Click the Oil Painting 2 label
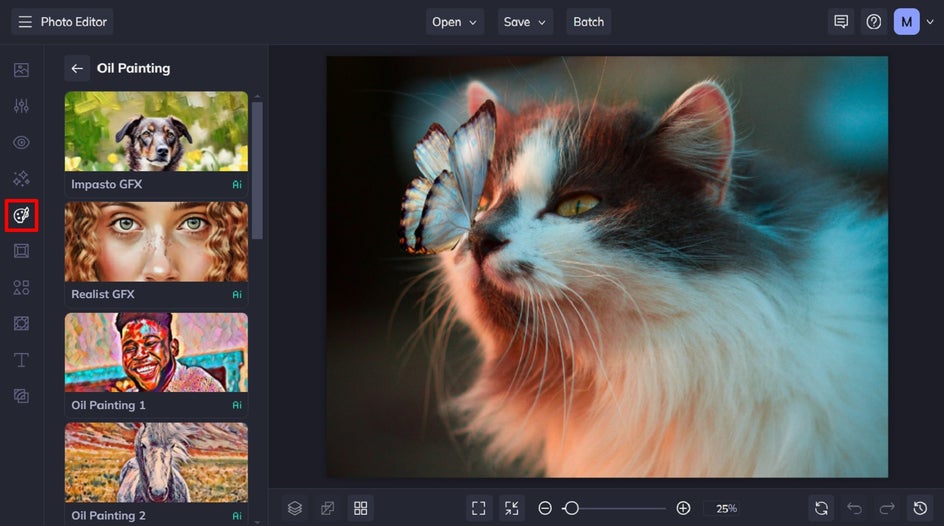The image size is (944, 526). [x=108, y=516]
